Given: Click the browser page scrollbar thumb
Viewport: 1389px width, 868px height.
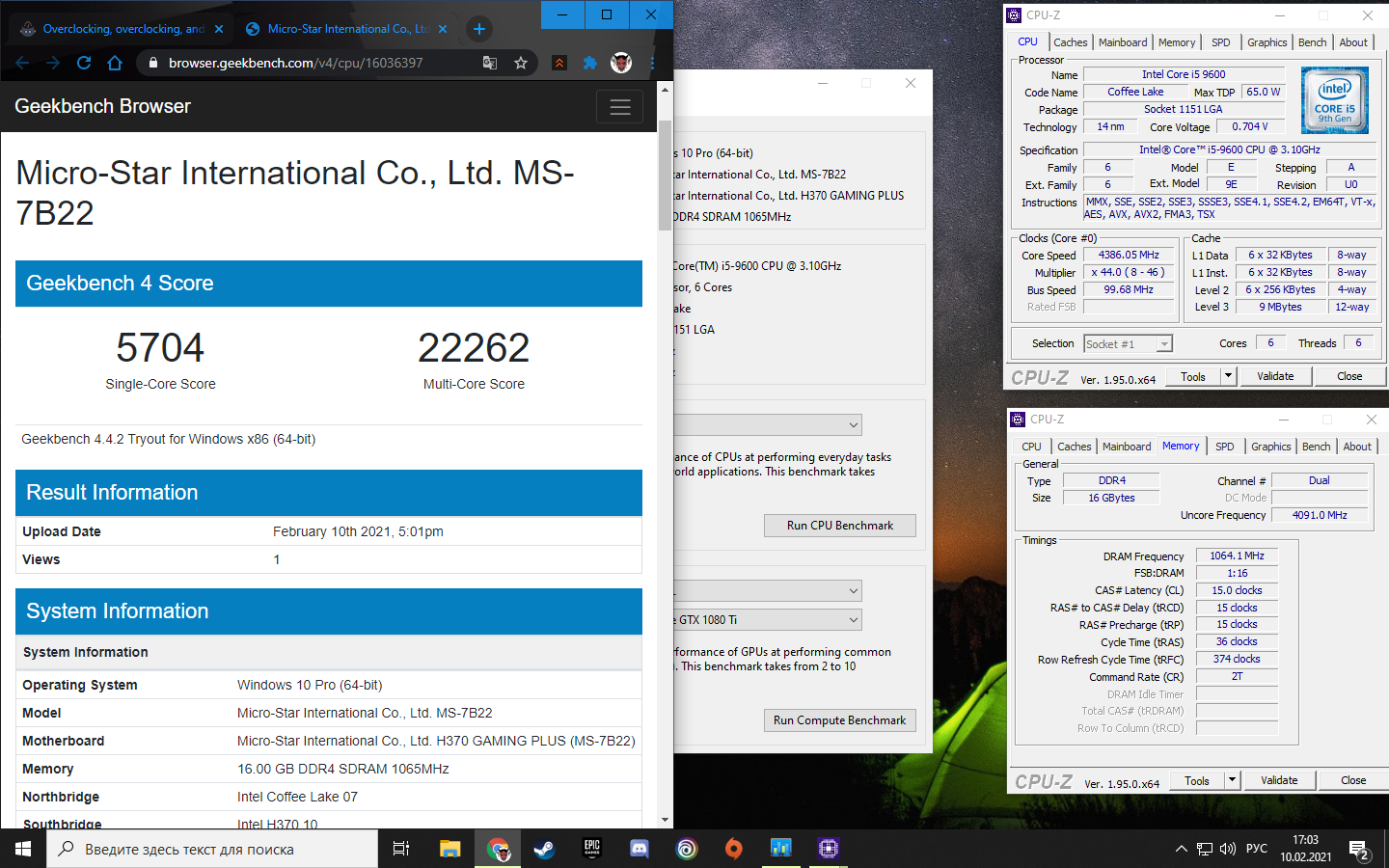Looking at the screenshot, I should click(665, 176).
